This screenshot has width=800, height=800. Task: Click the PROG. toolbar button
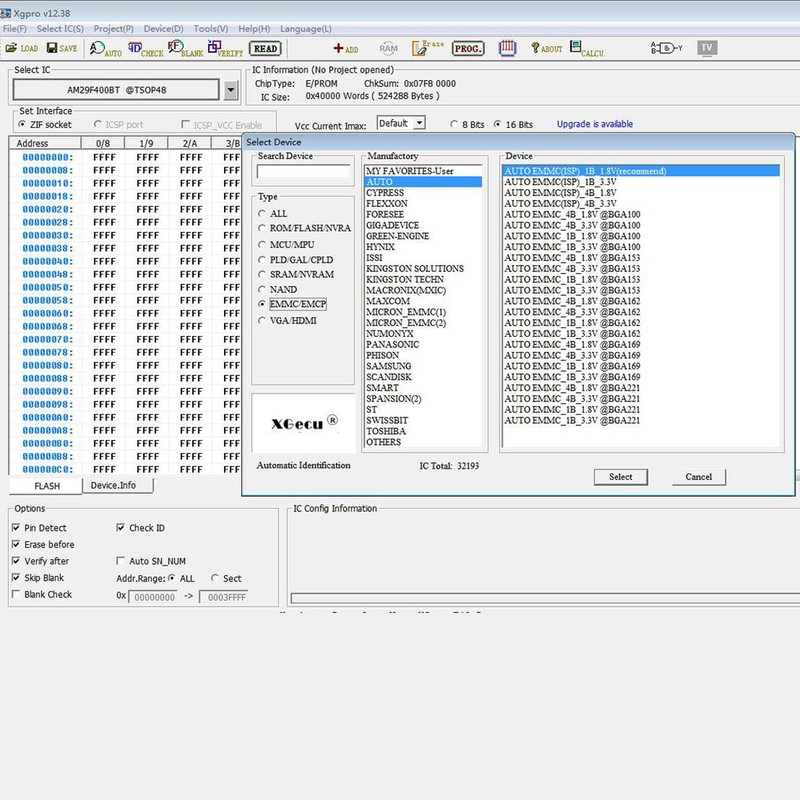[x=468, y=49]
